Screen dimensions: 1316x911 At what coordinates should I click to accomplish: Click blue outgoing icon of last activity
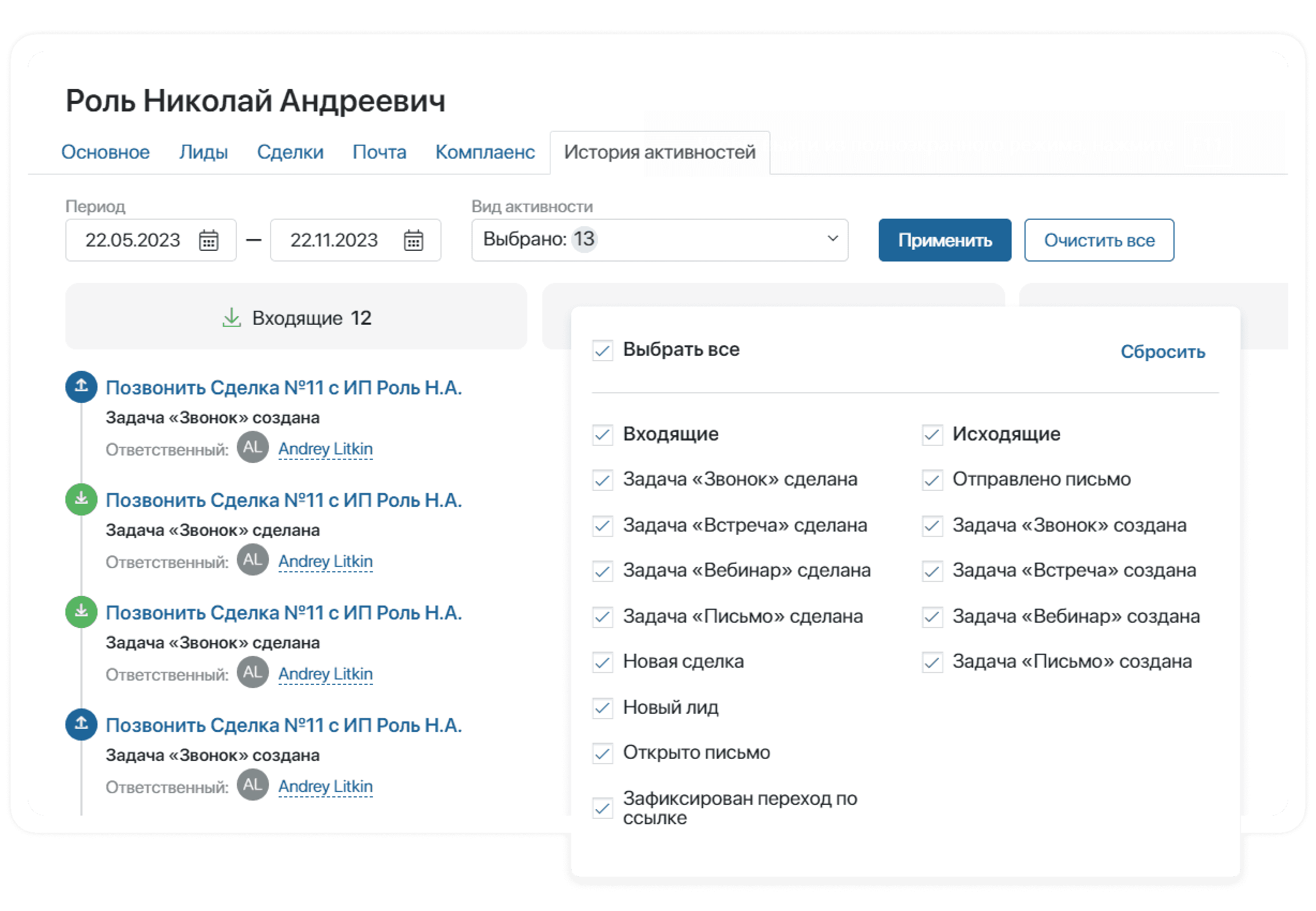[81, 725]
